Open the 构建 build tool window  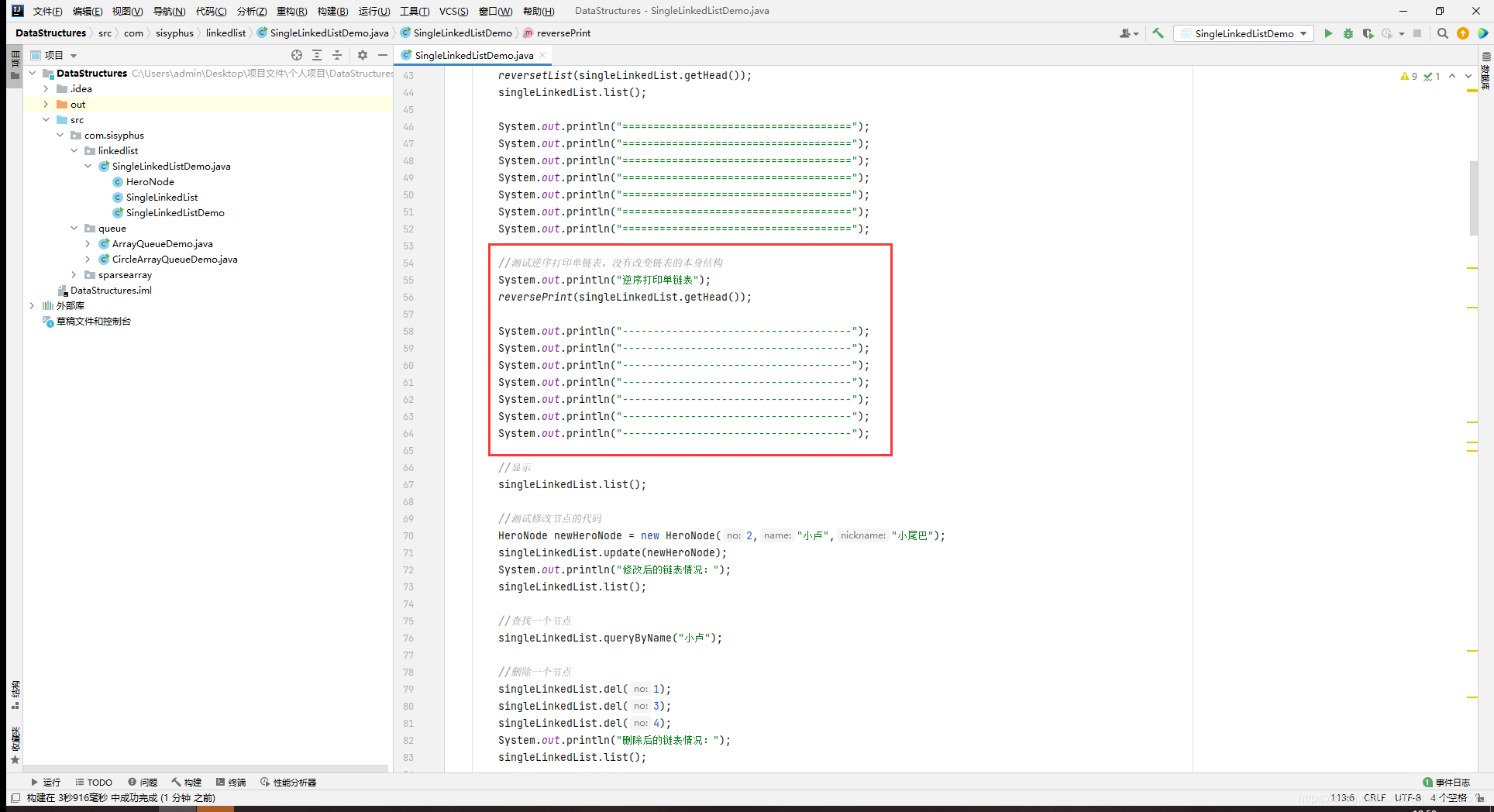click(x=187, y=782)
